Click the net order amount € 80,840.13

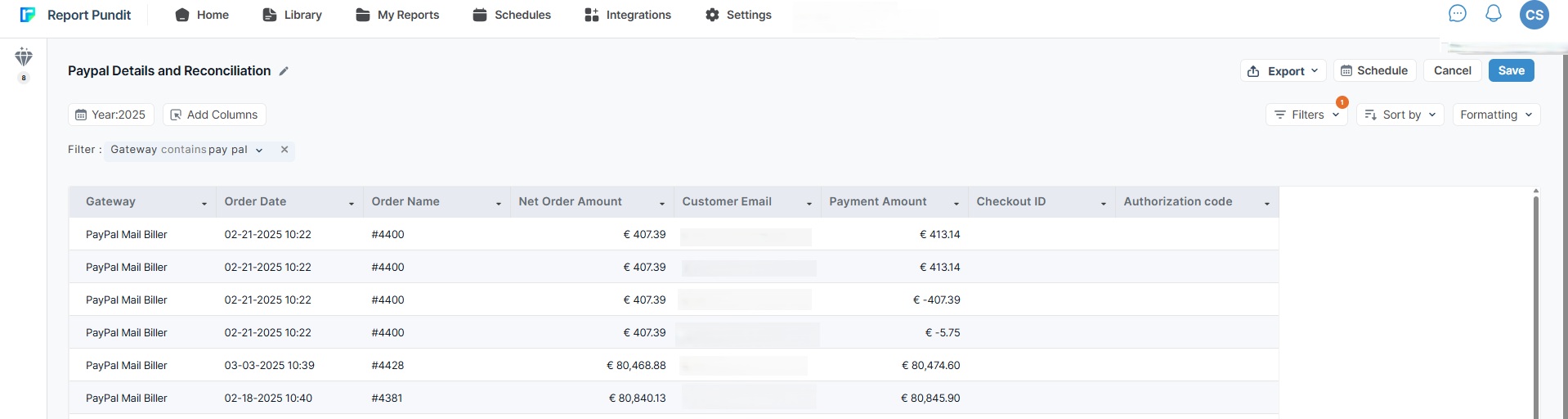tap(638, 398)
